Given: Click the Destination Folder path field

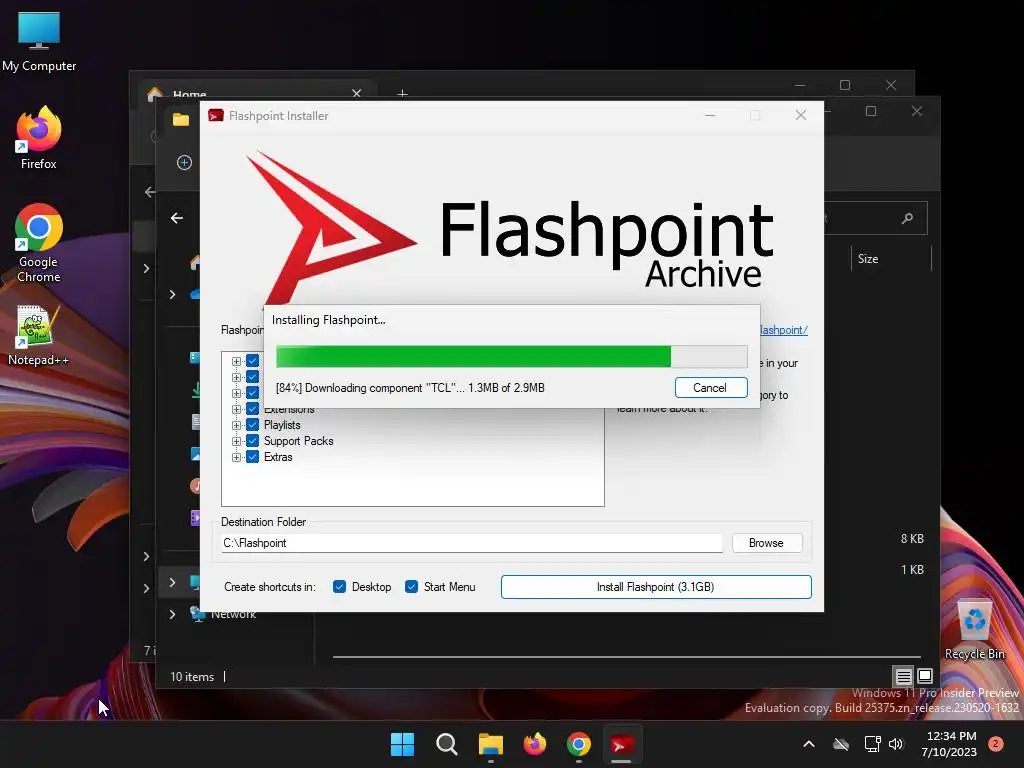Looking at the screenshot, I should [x=472, y=543].
